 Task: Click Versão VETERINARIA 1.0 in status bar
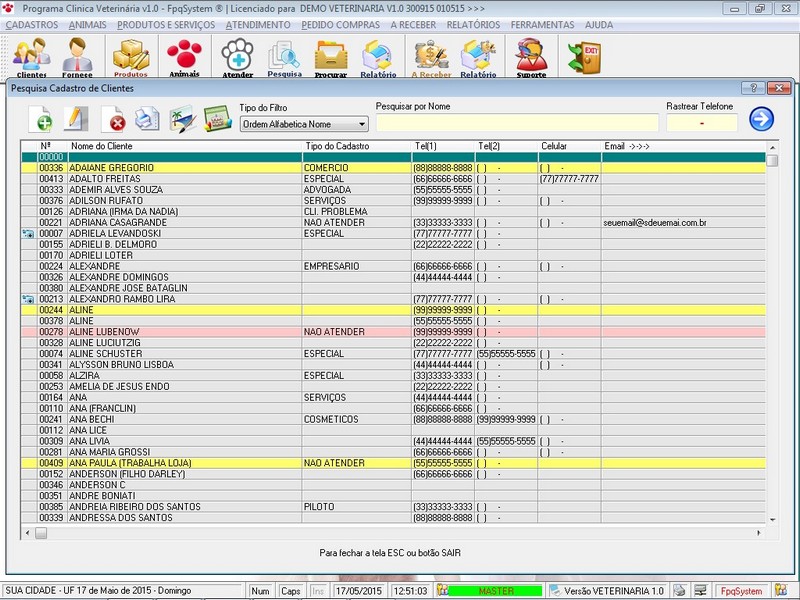613,591
